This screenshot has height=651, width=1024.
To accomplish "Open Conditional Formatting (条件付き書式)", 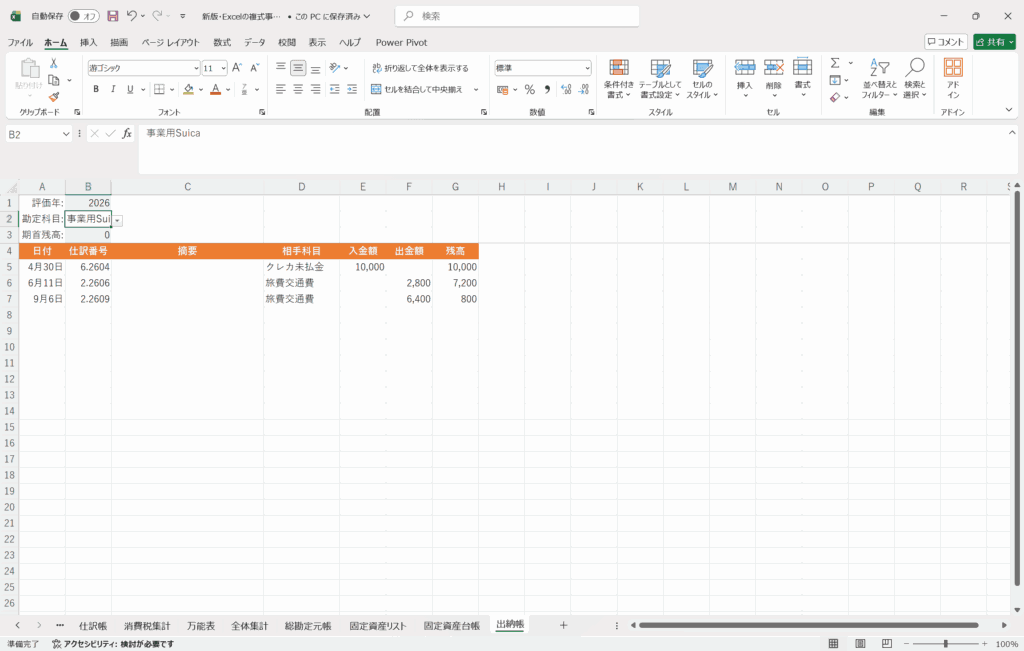I will coord(619,77).
